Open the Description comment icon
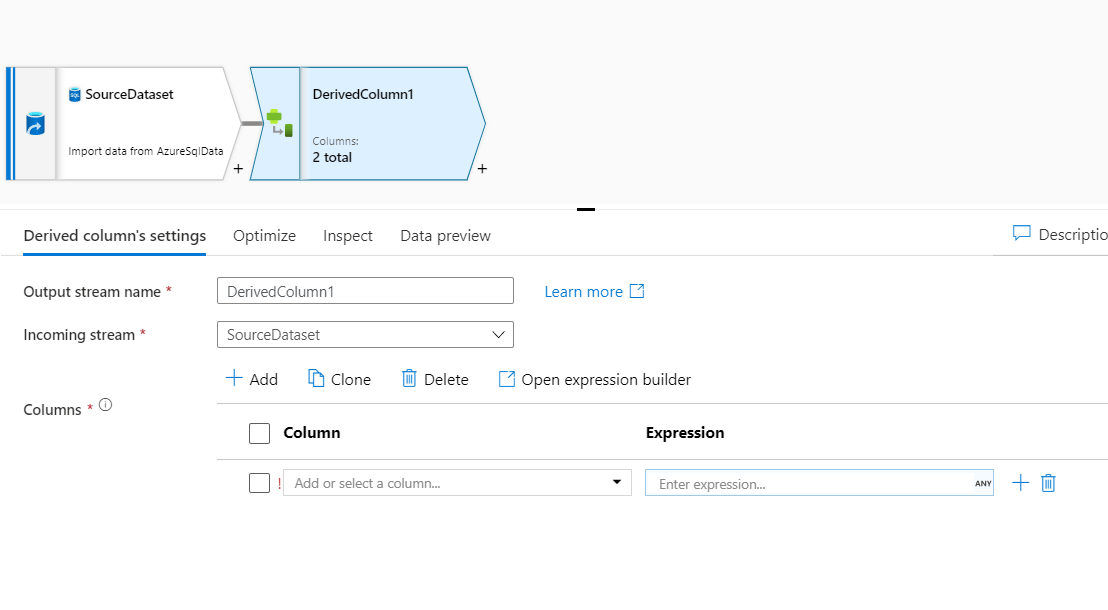Screen dimensions: 1108x610 [1021, 234]
